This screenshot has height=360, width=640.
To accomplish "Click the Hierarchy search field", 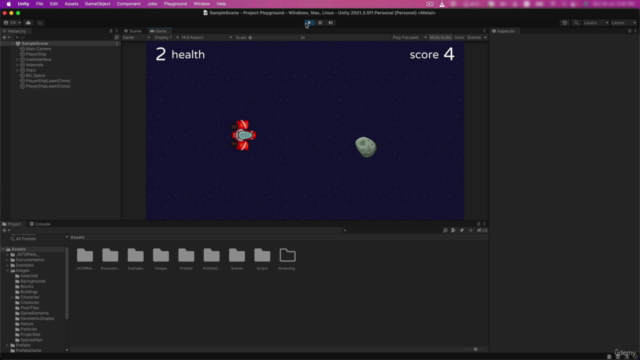I will pyautogui.click(x=63, y=38).
